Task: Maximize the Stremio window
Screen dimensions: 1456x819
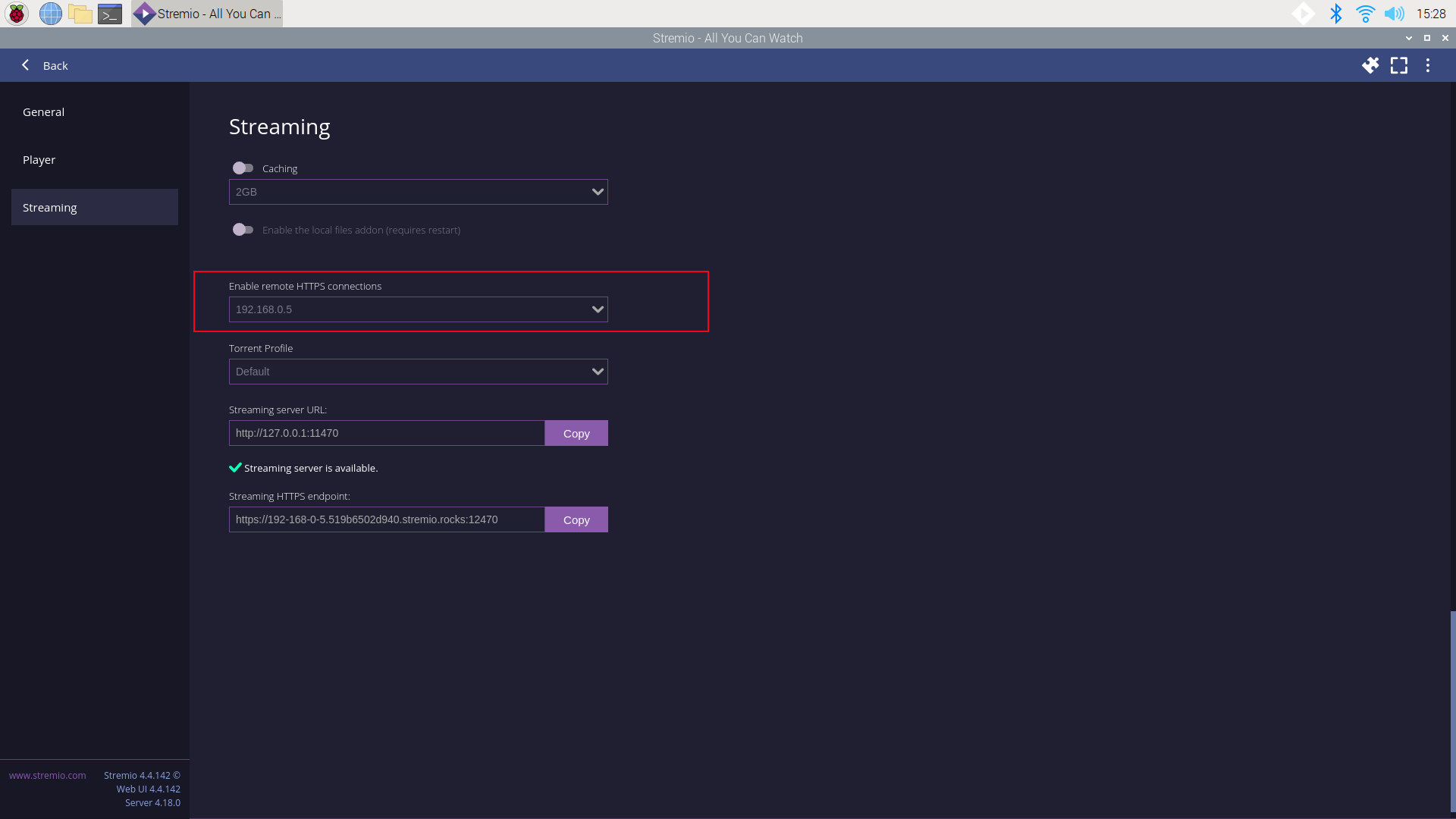Action: (1427, 38)
